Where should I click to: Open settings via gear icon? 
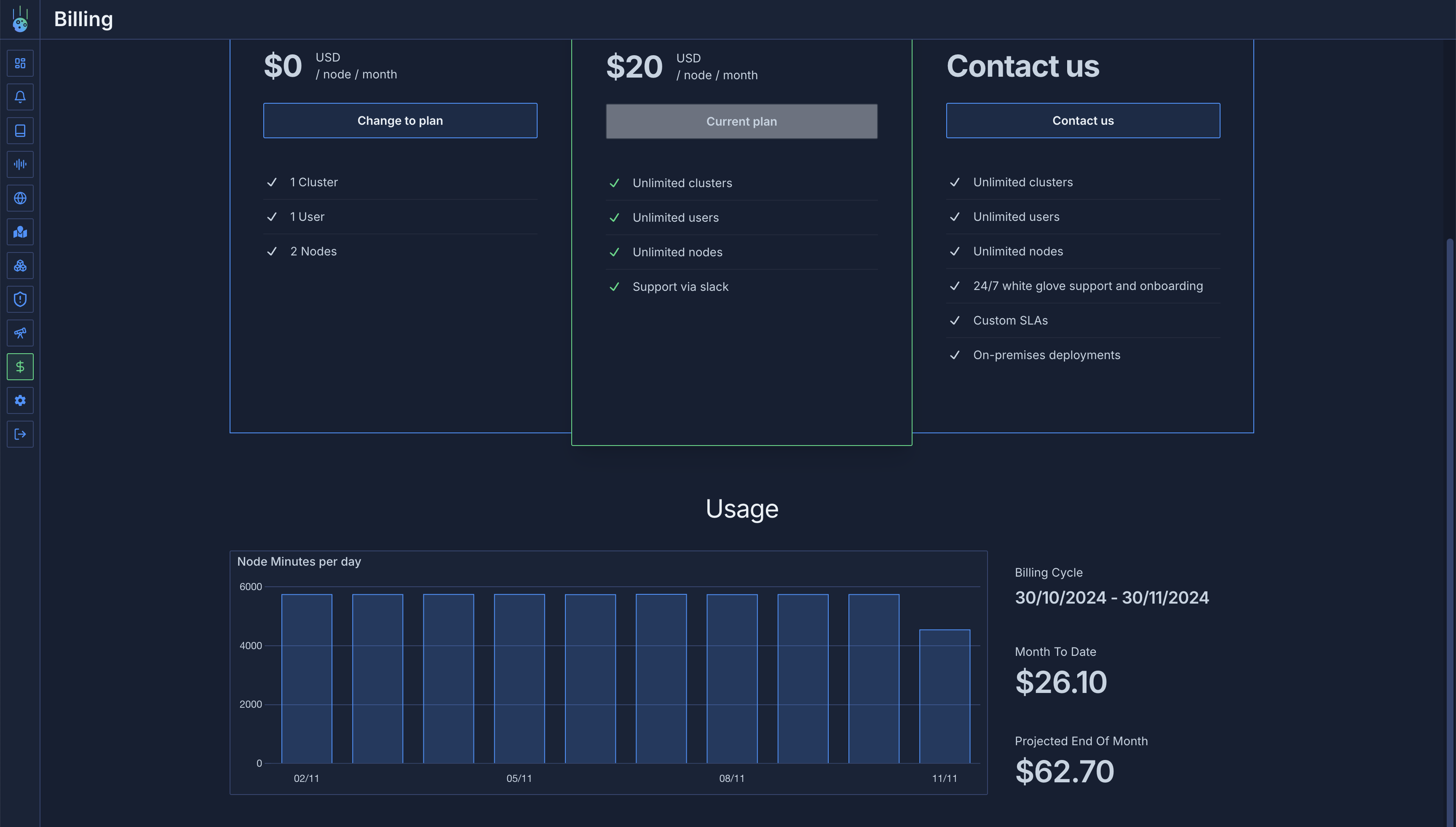[x=20, y=400]
